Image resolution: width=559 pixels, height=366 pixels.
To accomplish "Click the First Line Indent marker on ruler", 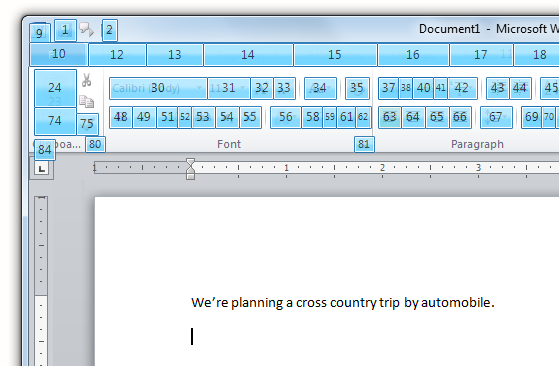I will click(190, 163).
